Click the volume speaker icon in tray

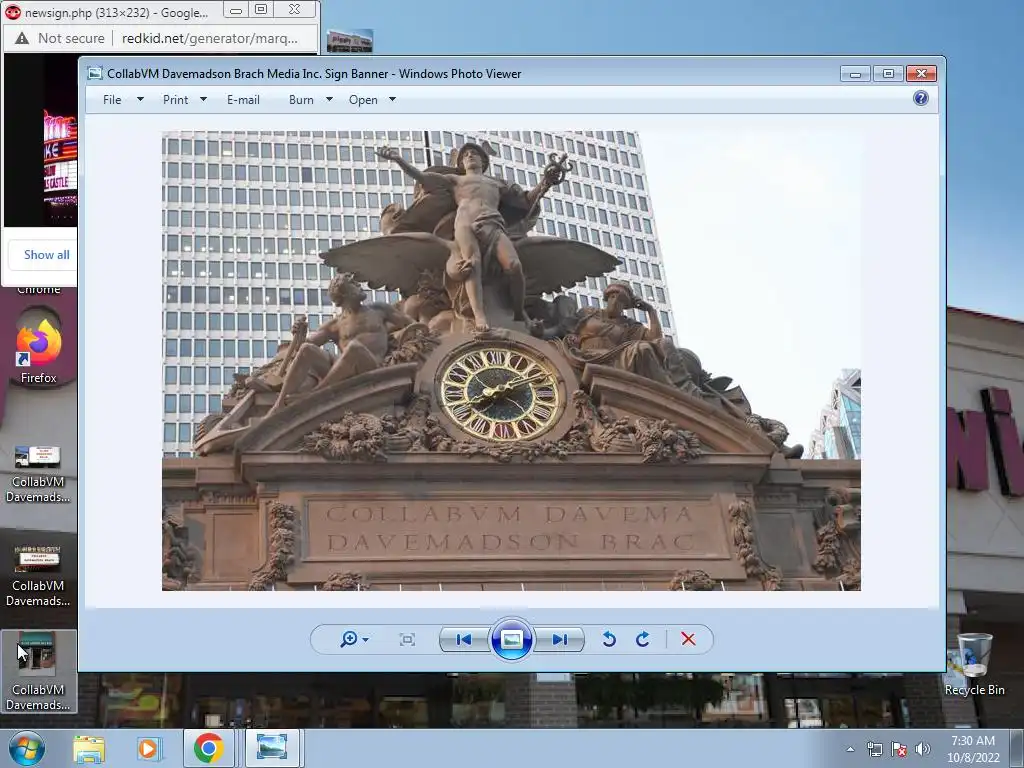pyautogui.click(x=923, y=750)
